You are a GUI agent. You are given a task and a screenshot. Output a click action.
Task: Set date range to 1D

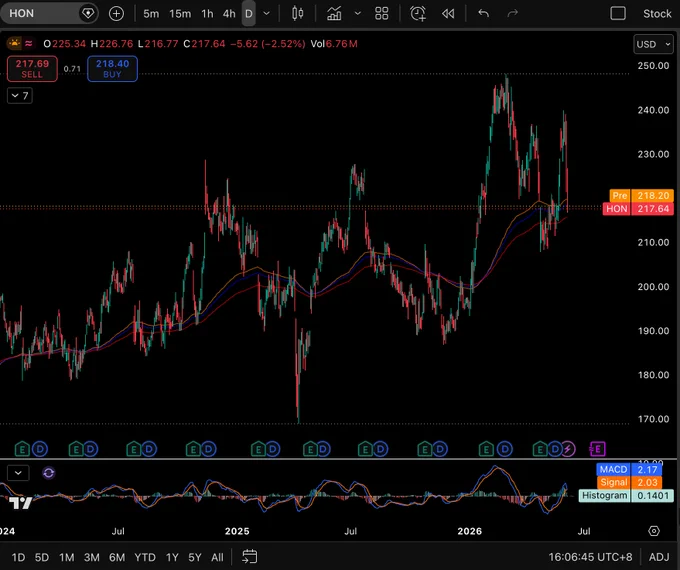[x=18, y=557]
